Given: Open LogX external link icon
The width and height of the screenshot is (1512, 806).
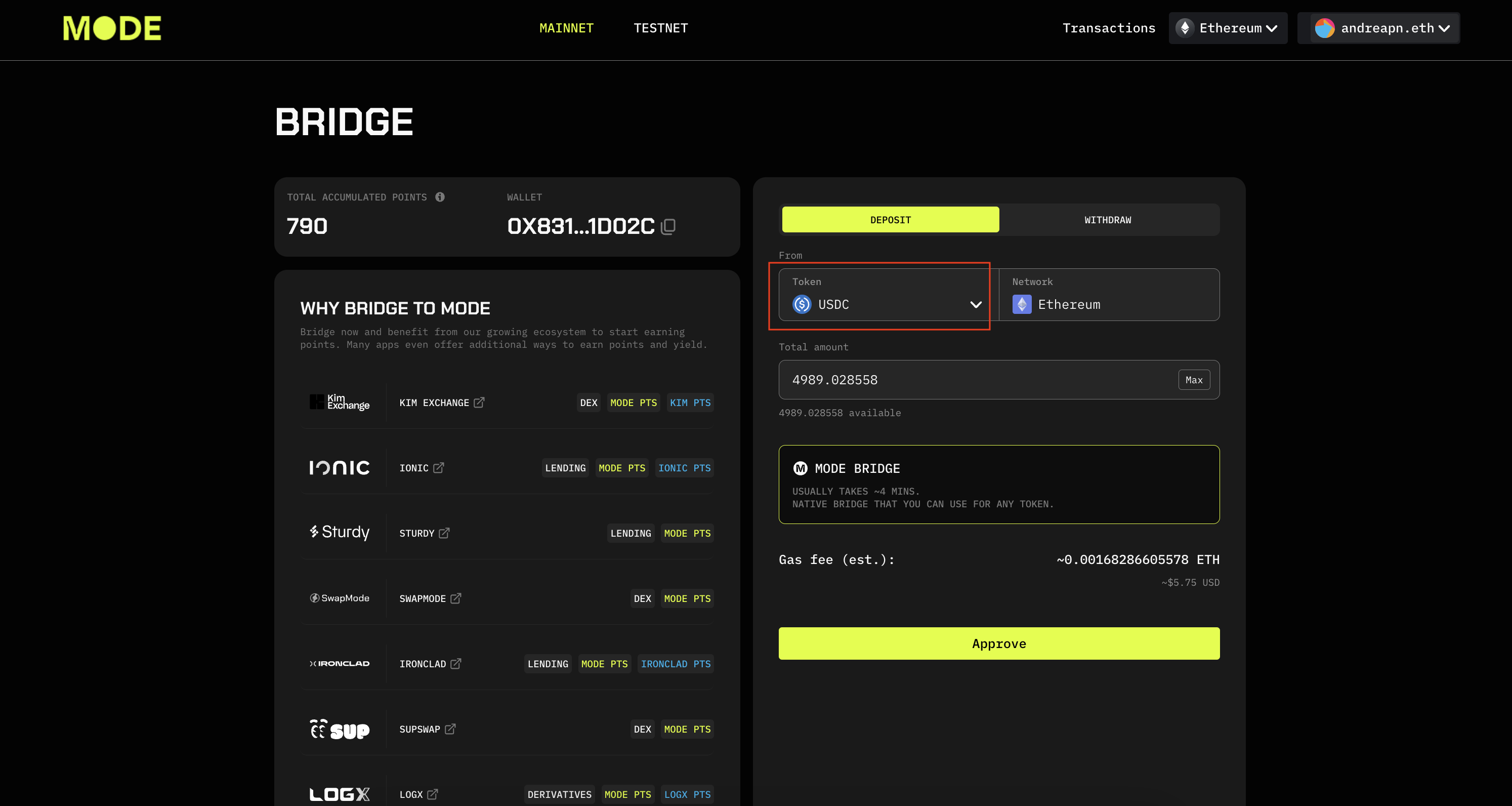Looking at the screenshot, I should [x=433, y=794].
